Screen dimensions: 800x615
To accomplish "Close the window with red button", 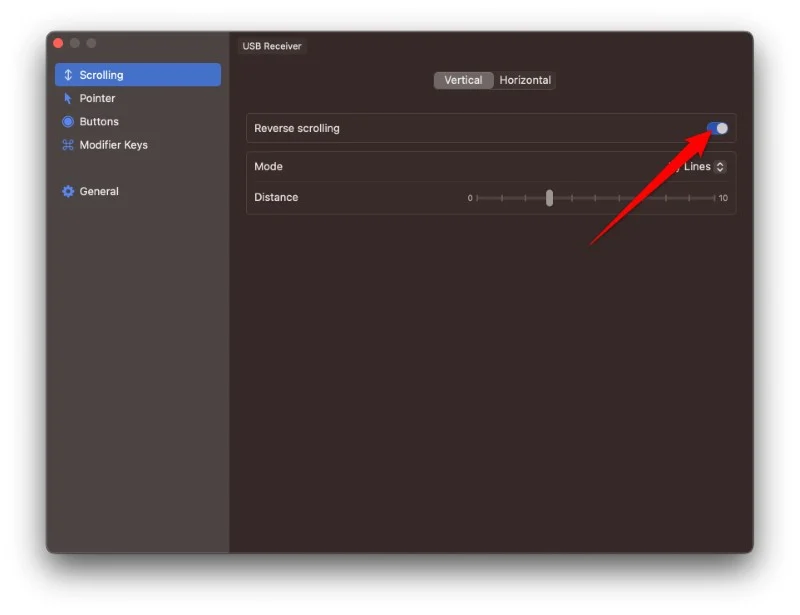I will coord(58,43).
